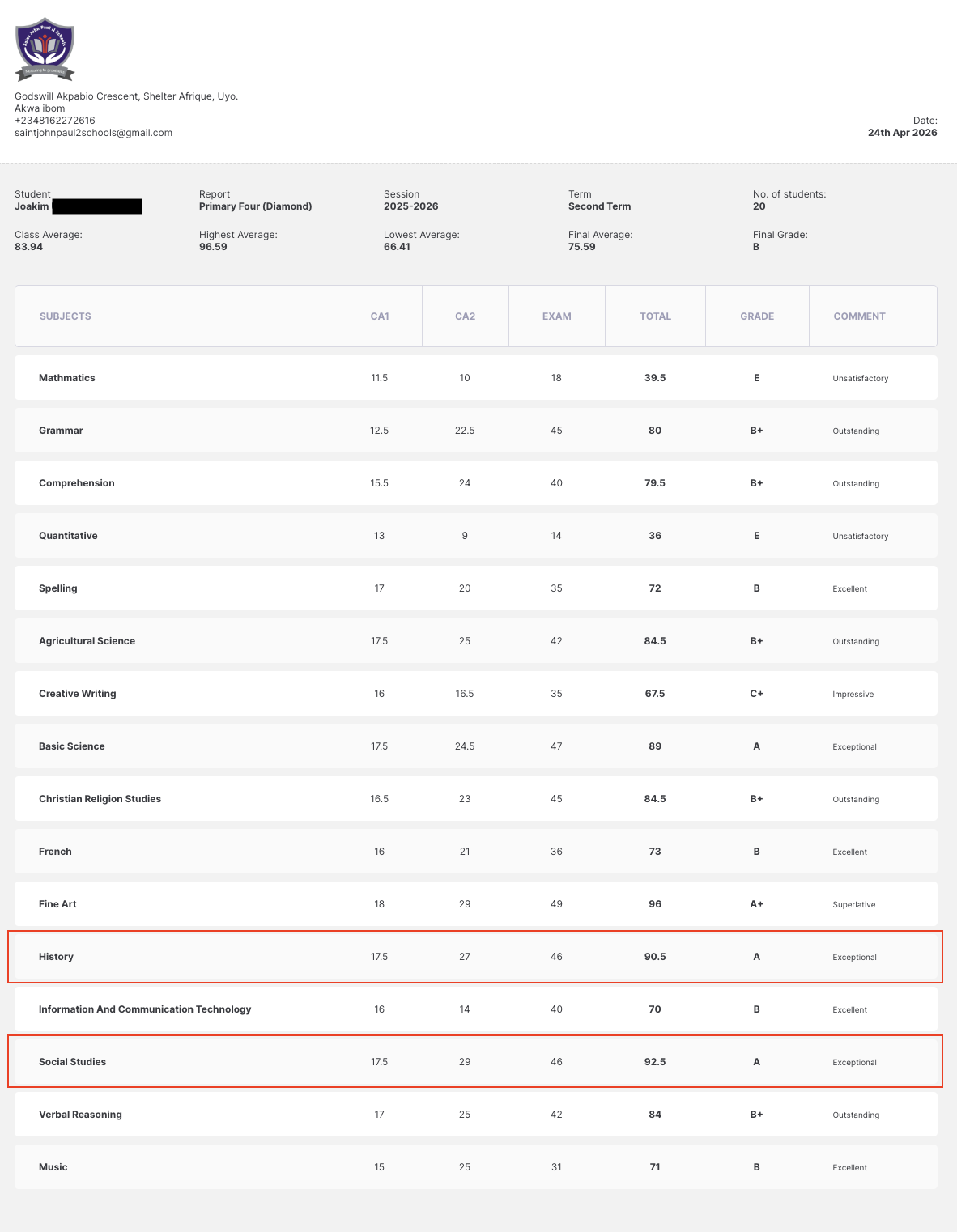Click the Music subject name
The image size is (957, 1232).
point(53,1167)
